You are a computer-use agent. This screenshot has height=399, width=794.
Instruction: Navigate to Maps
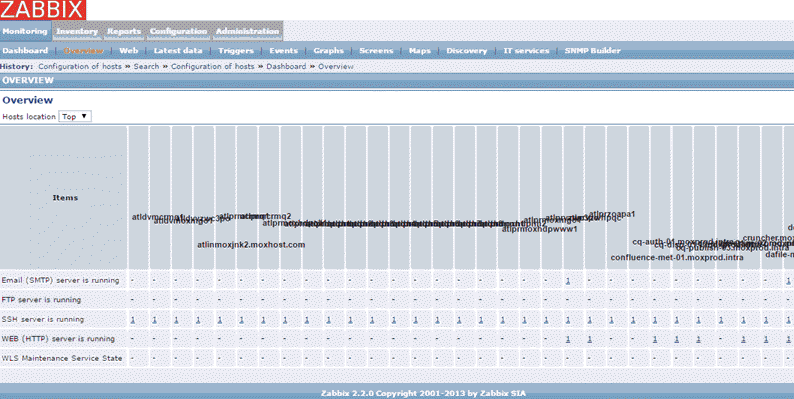(419, 51)
